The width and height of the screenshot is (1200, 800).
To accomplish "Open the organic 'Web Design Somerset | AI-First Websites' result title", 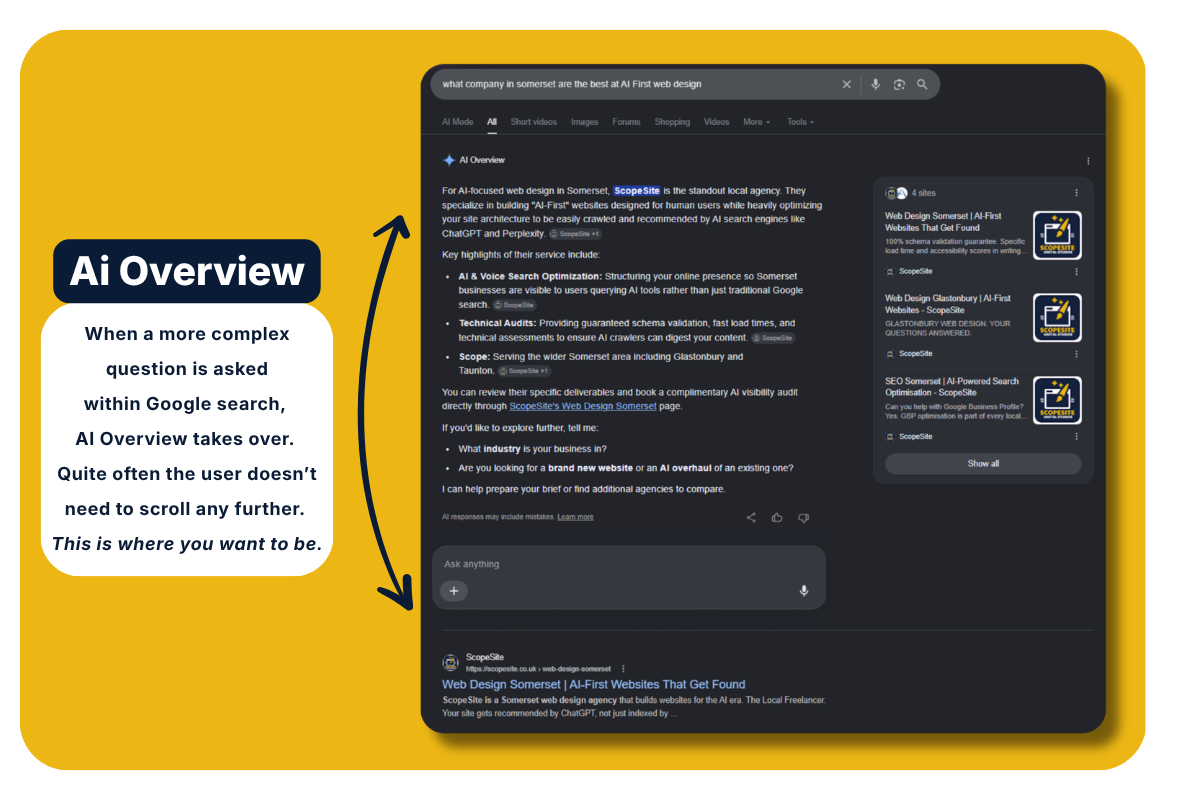I will 594,685.
